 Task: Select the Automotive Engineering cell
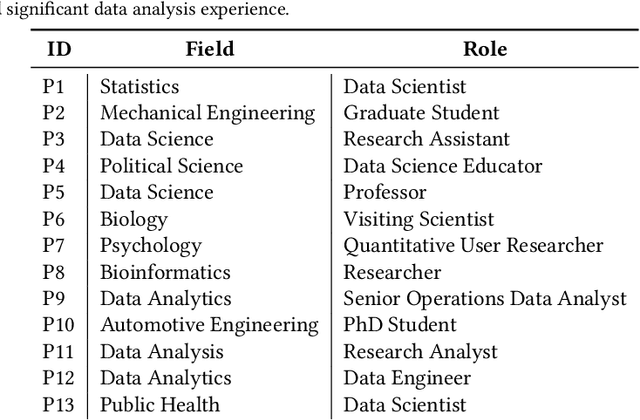click(x=209, y=325)
